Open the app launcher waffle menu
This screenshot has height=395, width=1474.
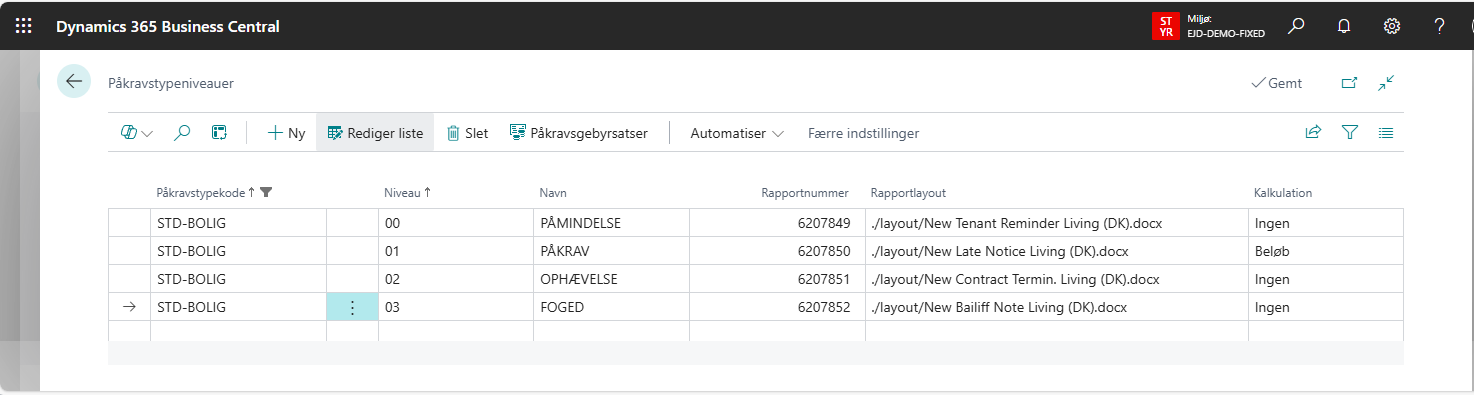[x=23, y=27]
